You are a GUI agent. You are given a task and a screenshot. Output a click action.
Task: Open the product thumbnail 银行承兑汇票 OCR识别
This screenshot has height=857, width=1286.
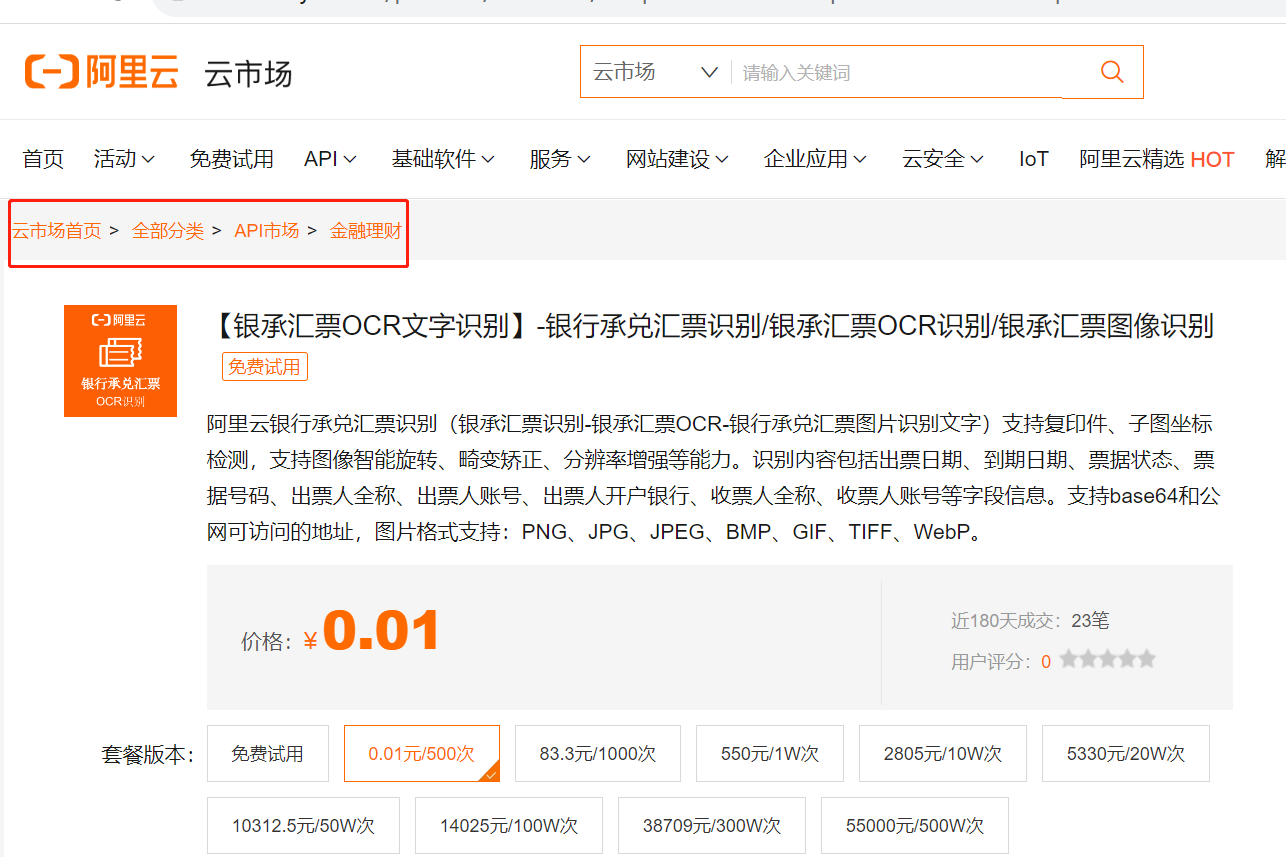(120, 361)
